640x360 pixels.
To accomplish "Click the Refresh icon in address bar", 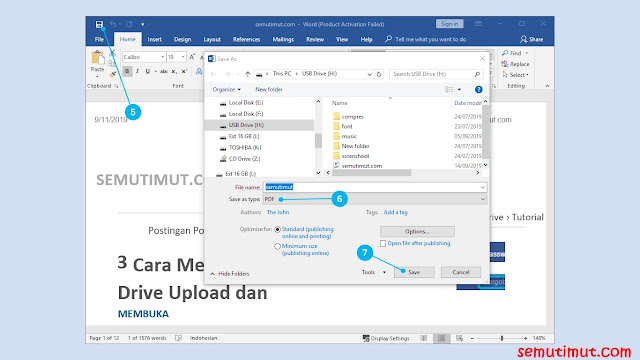I will point(379,74).
